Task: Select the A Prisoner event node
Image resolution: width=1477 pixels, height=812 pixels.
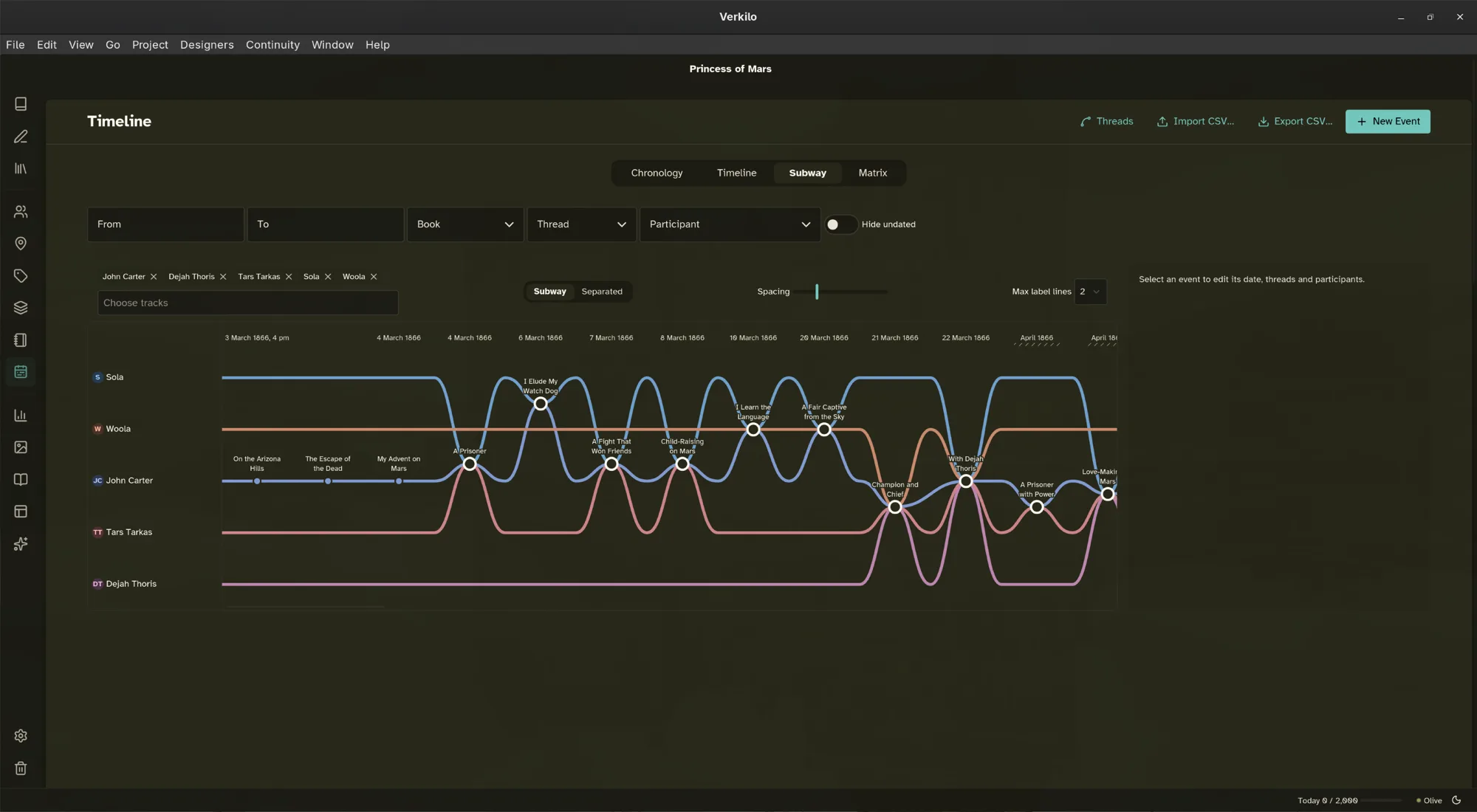Action: 470,464
